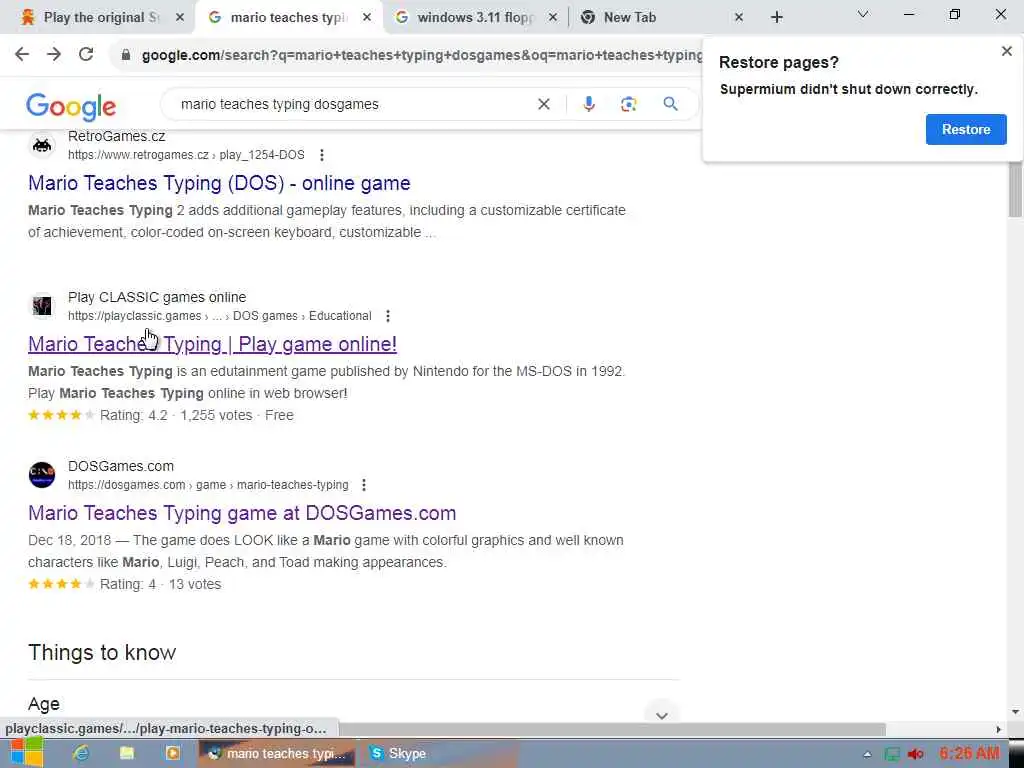The width and height of the screenshot is (1024, 768).
Task: Switch to Skype in the taskbar
Action: tap(439, 753)
